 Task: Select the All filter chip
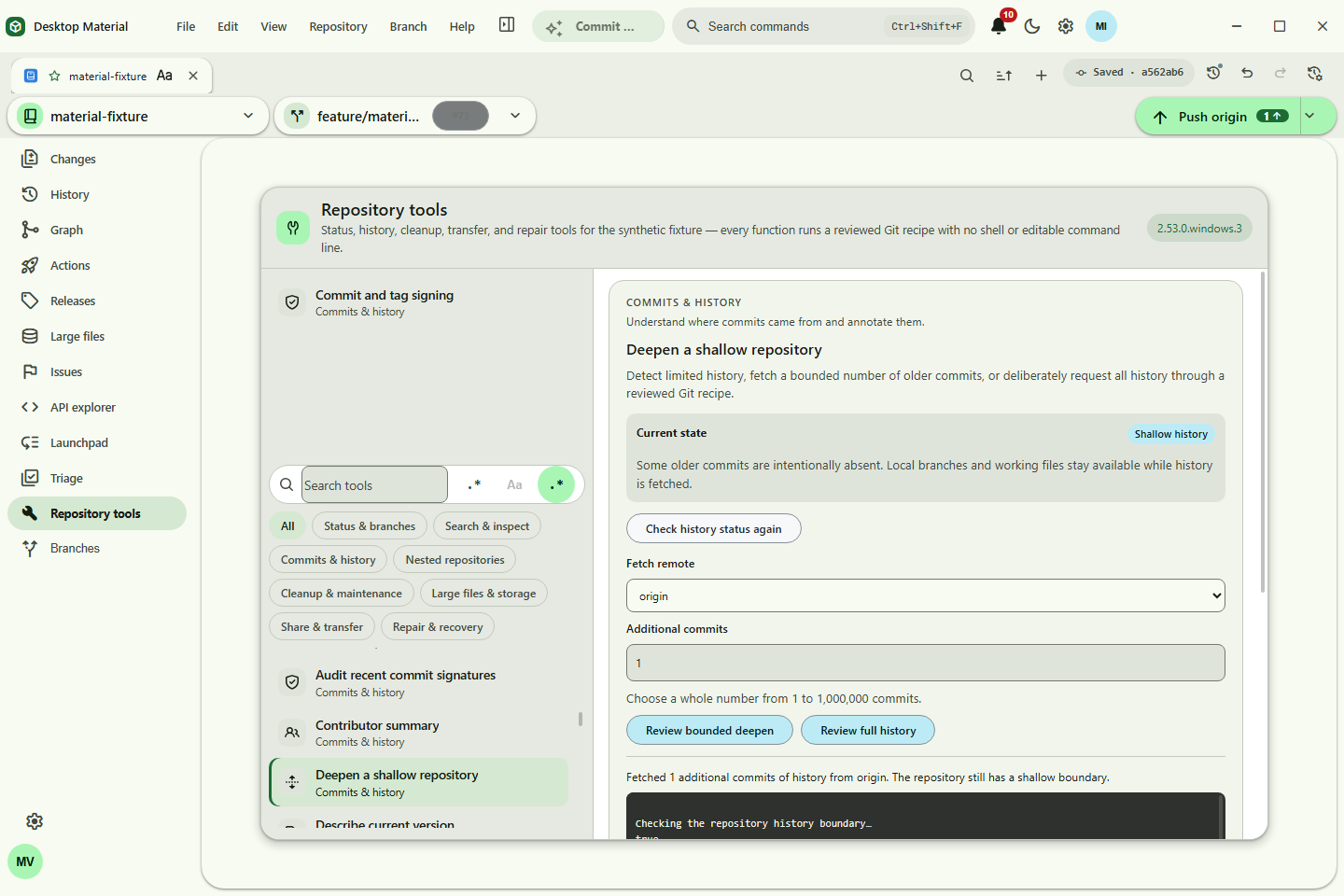click(x=287, y=526)
